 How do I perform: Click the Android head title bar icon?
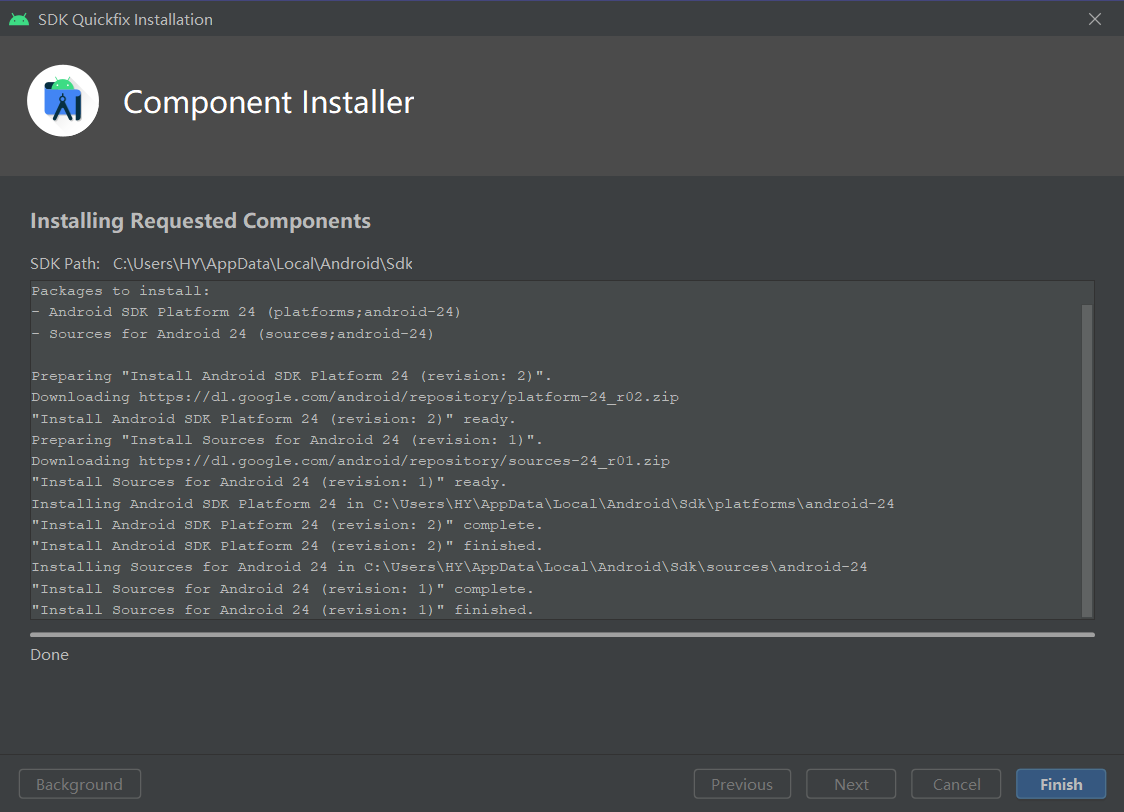coord(19,19)
